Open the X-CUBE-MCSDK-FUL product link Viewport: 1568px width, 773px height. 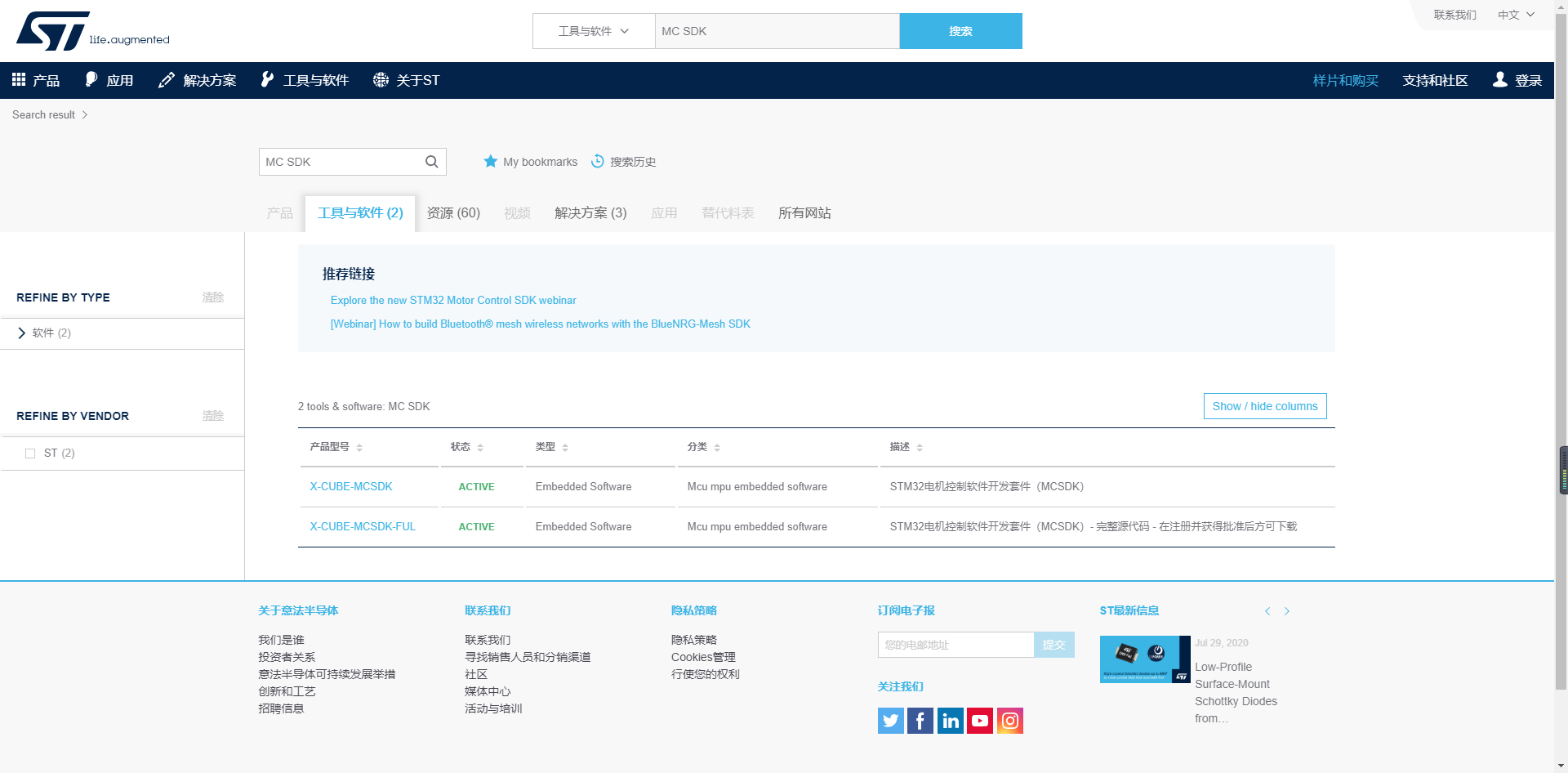363,526
